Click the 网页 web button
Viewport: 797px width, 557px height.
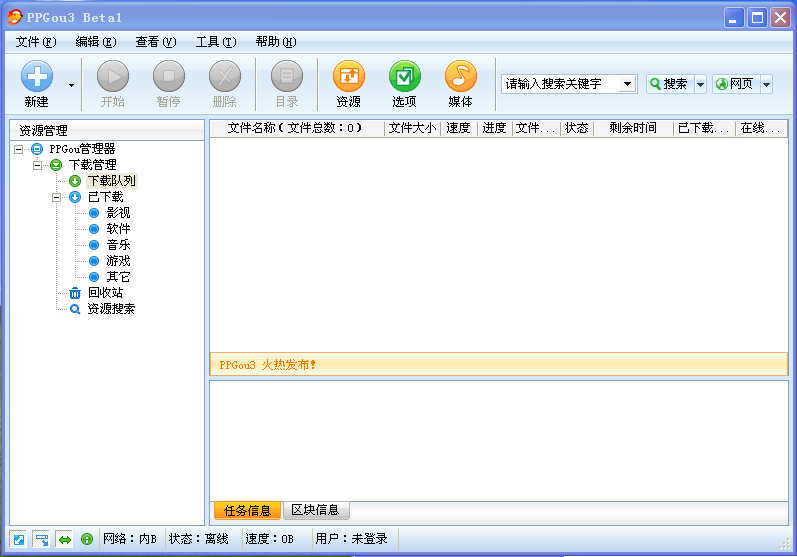coord(735,84)
